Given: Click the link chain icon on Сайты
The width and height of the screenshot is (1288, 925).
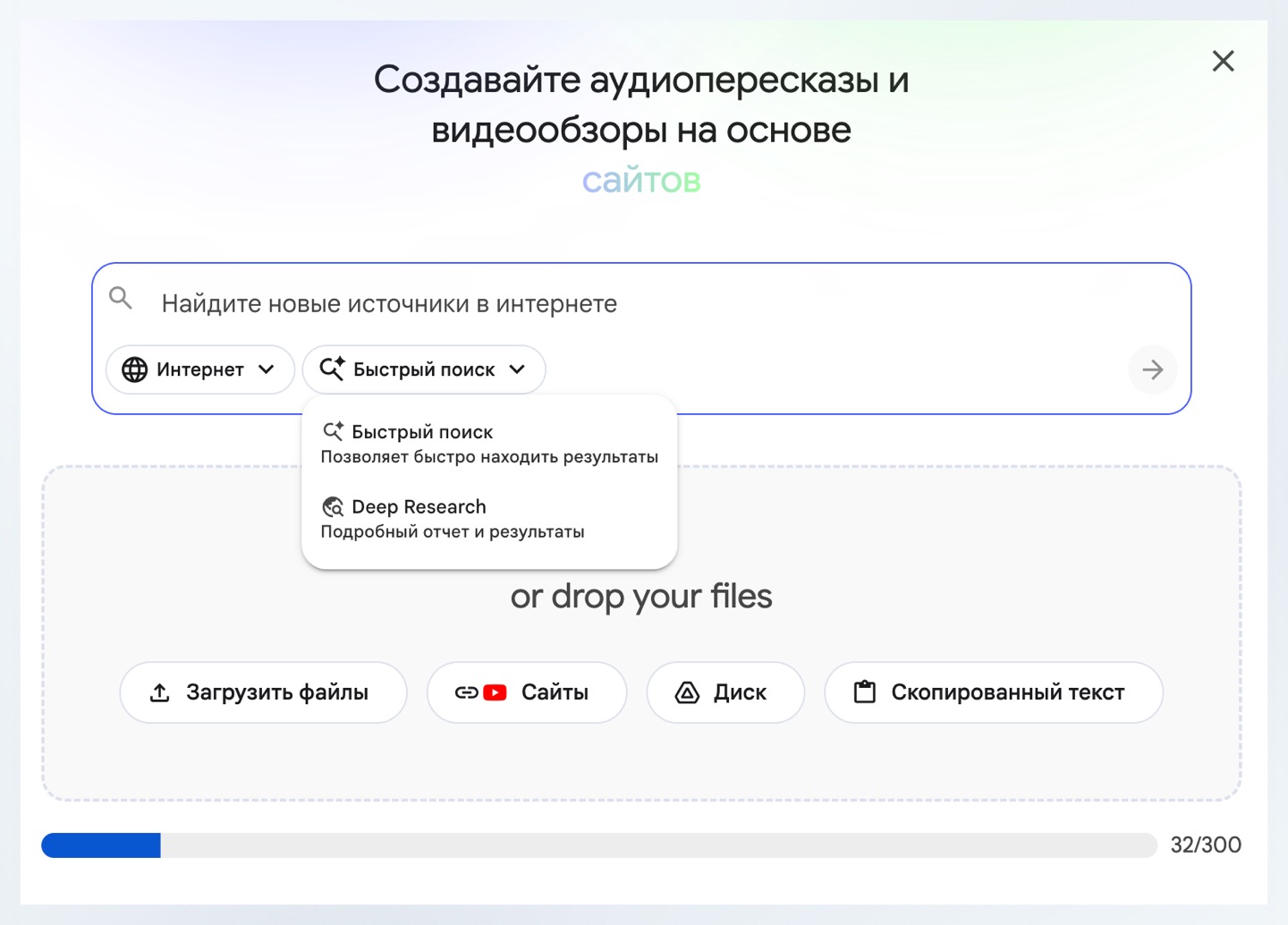Looking at the screenshot, I should pyautogui.click(x=467, y=692).
